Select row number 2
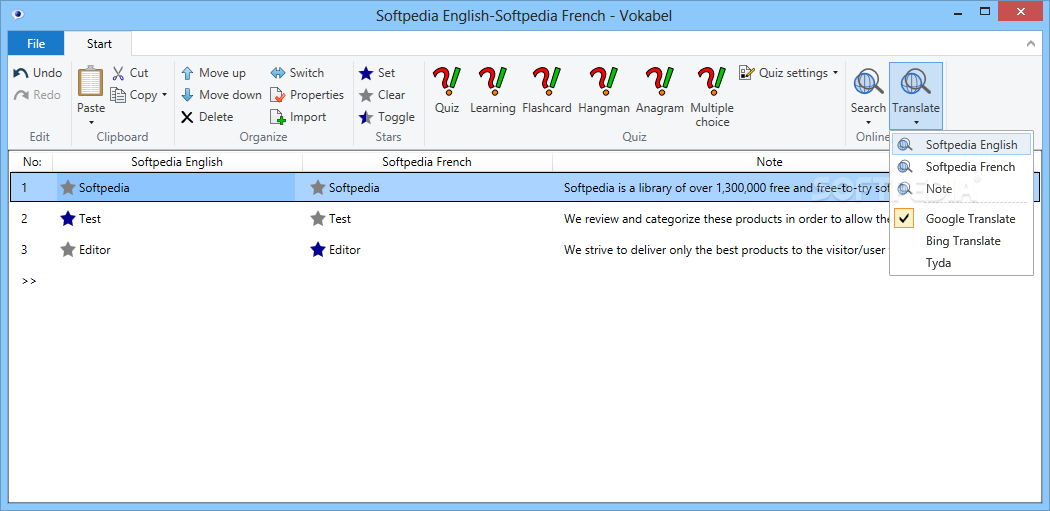The image size is (1050, 511). (25, 219)
